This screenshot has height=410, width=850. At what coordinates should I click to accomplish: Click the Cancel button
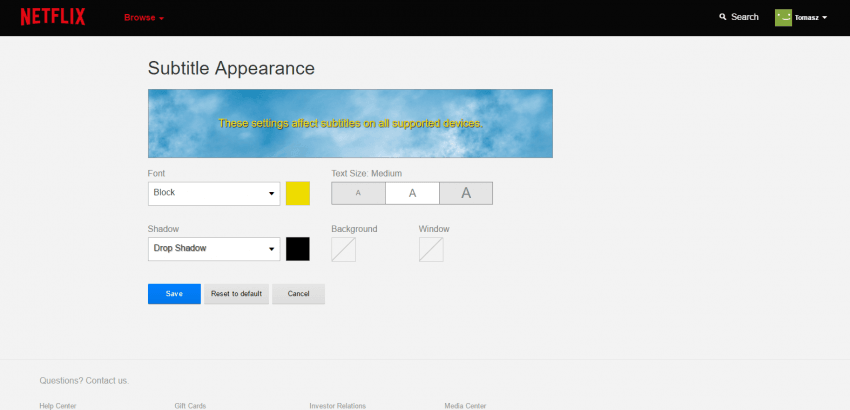[x=298, y=294]
